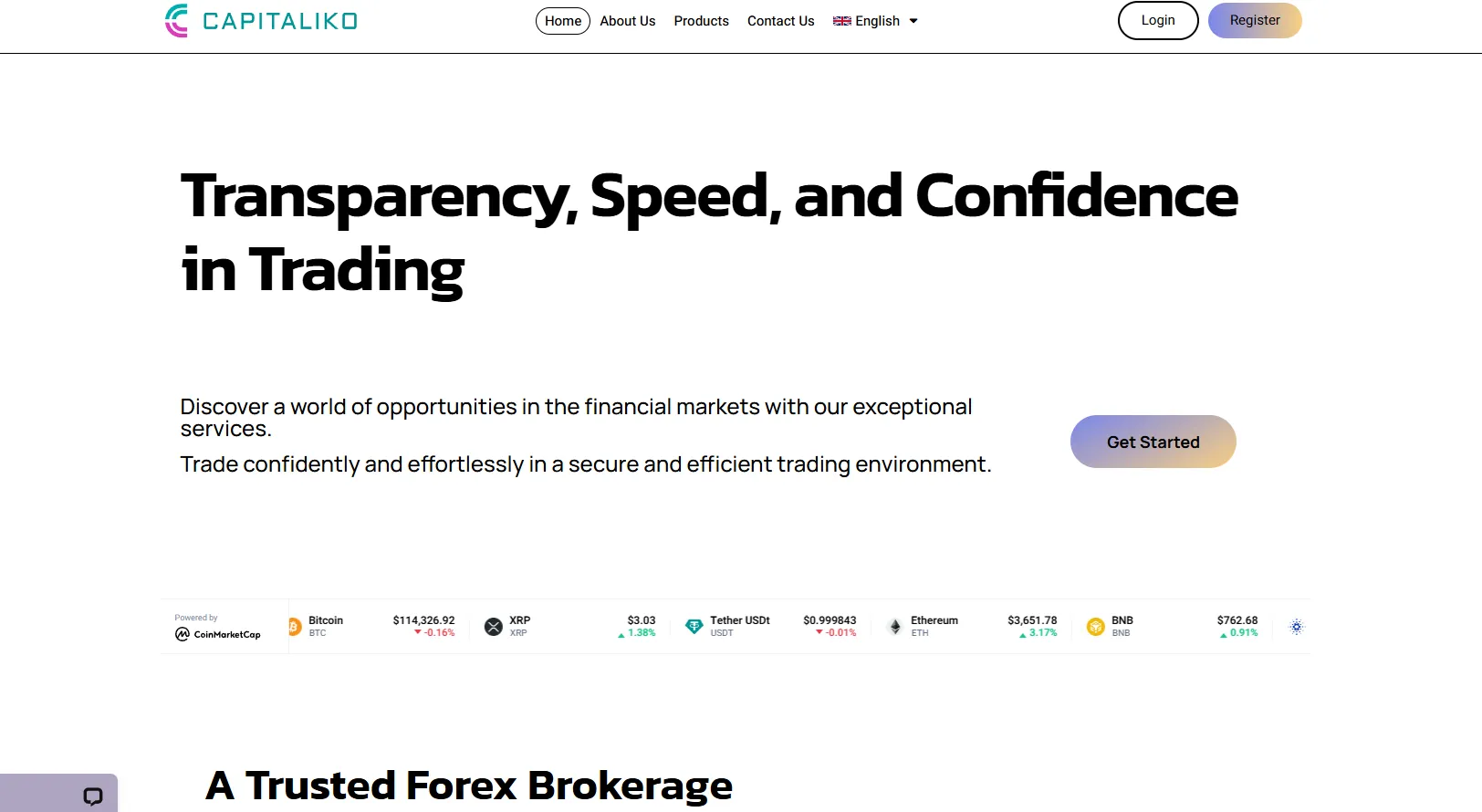Click the Capitaliko logo icon
Viewport: 1482px width, 812px height.
177,20
